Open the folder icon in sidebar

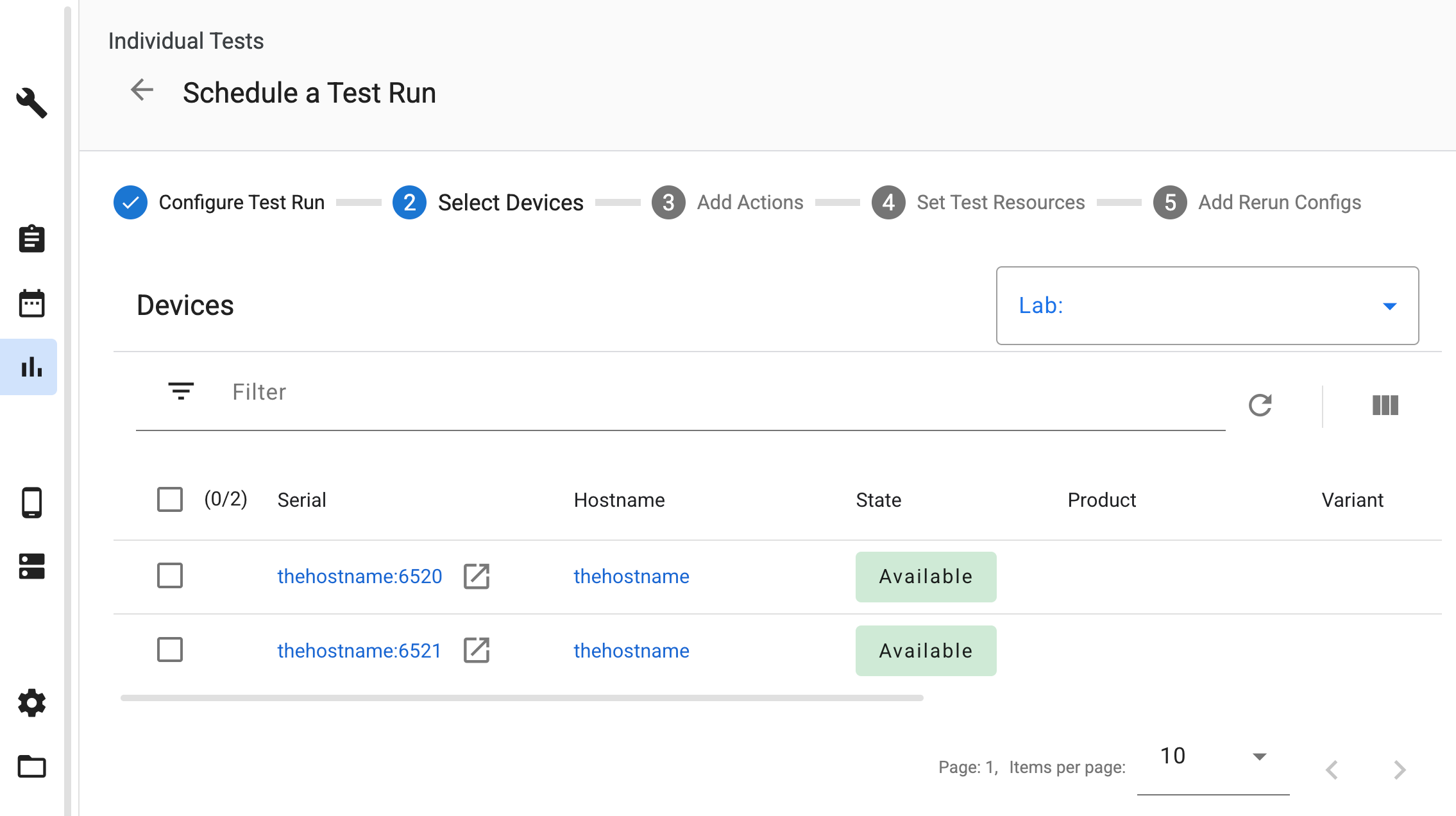(31, 766)
